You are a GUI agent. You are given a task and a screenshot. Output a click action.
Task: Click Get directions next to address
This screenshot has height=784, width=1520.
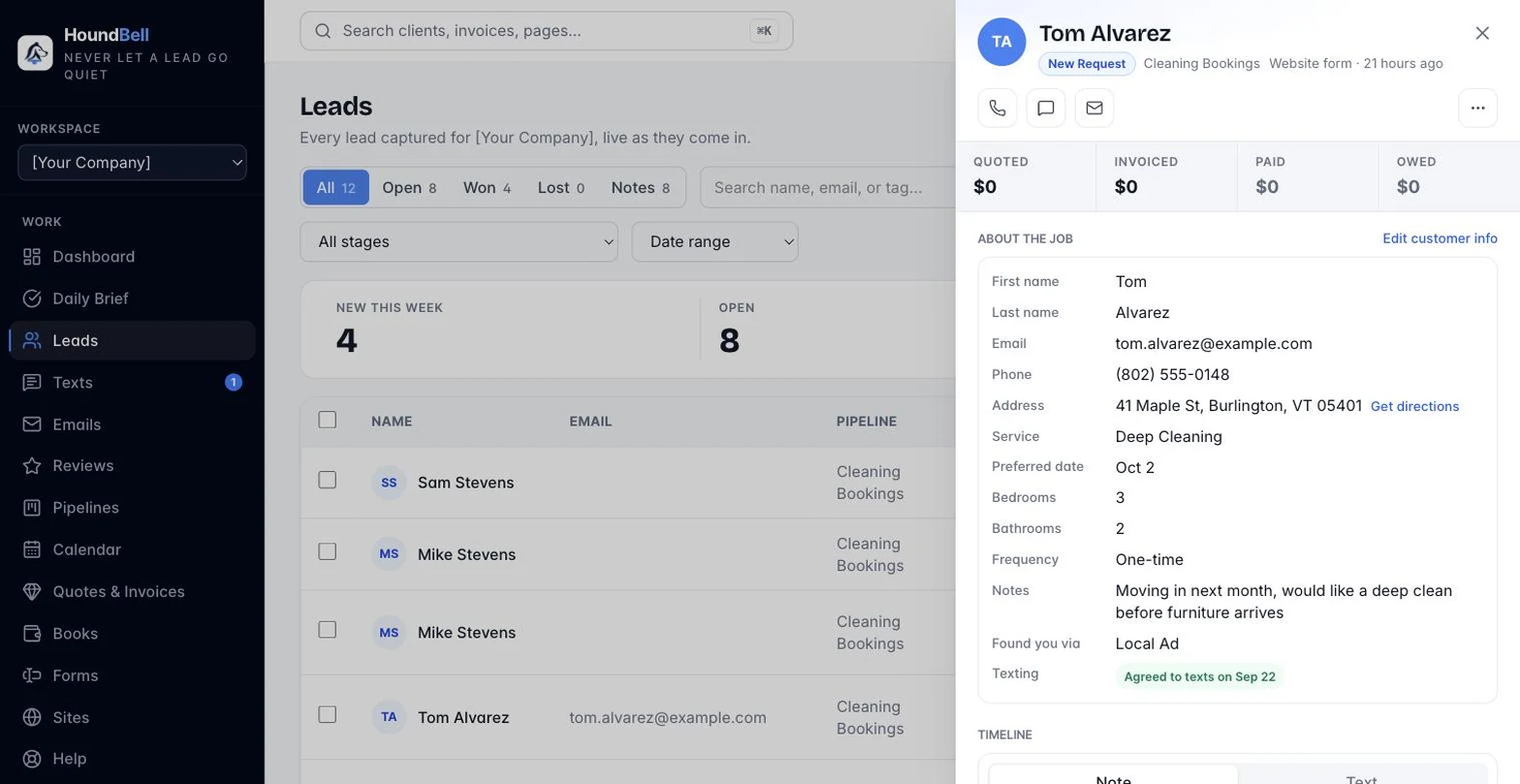1414,406
